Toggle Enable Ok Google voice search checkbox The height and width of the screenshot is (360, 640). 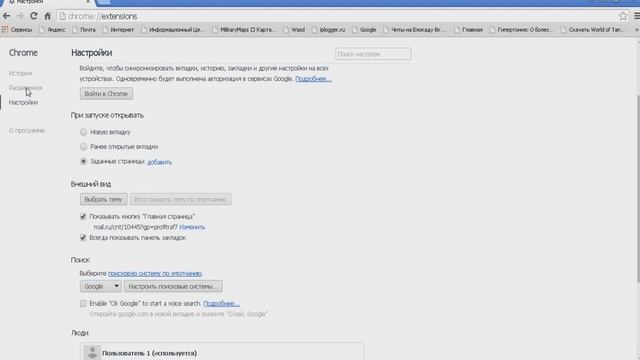pos(83,304)
